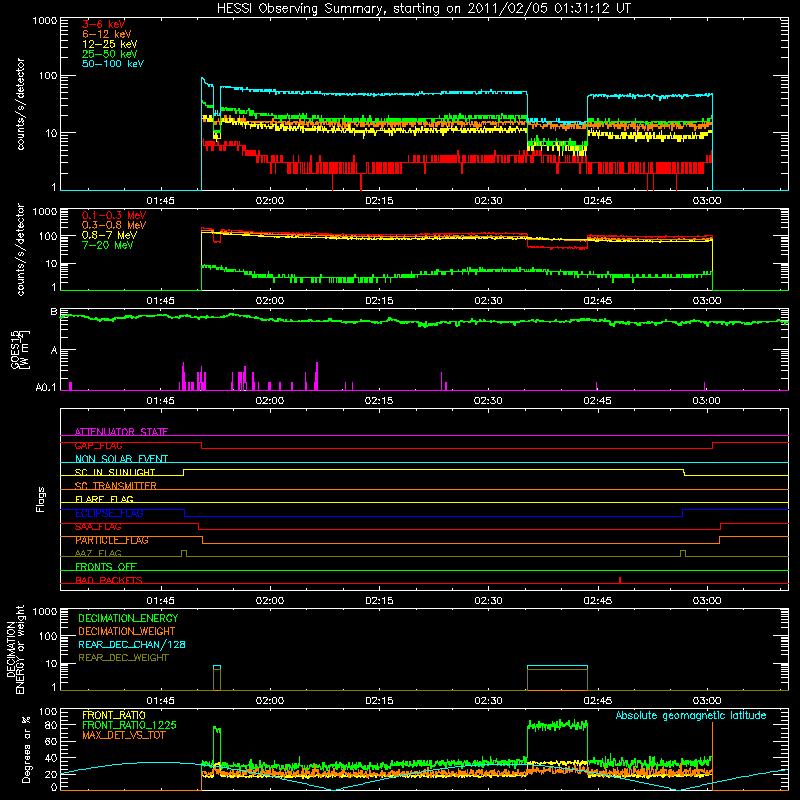Click the MAX_DET_VS_TOT legend label
Image resolution: width=800 pixels, height=800 pixels.
(x=123, y=735)
